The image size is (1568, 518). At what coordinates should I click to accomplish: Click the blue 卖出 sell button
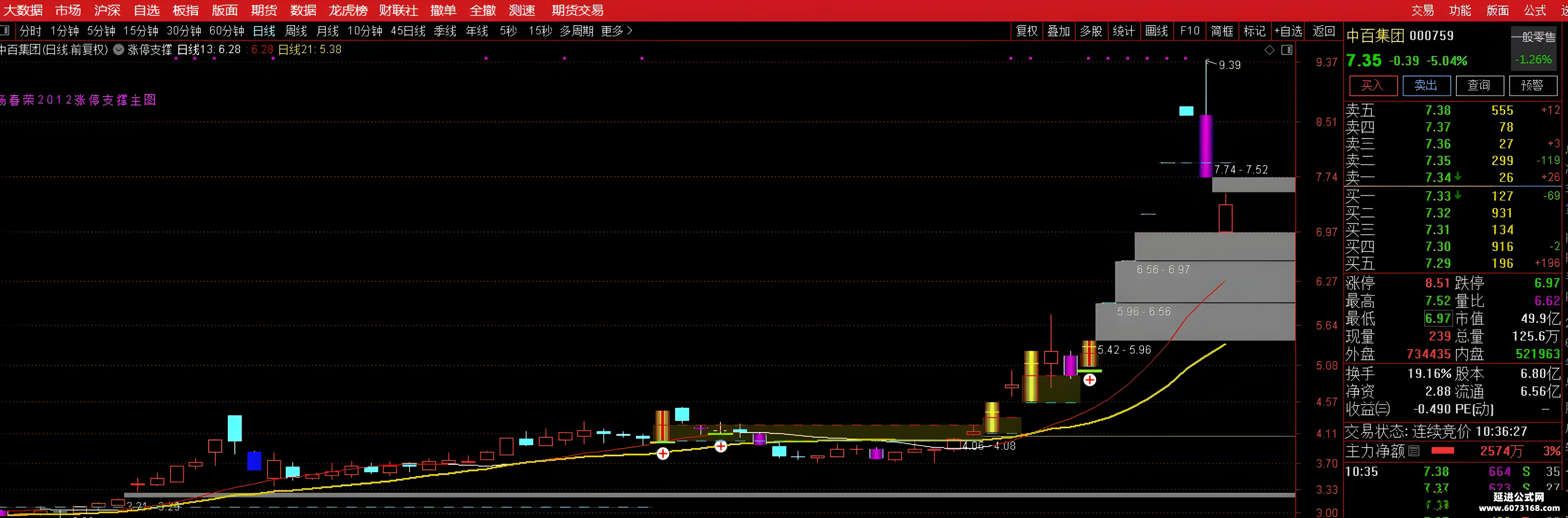1426,85
